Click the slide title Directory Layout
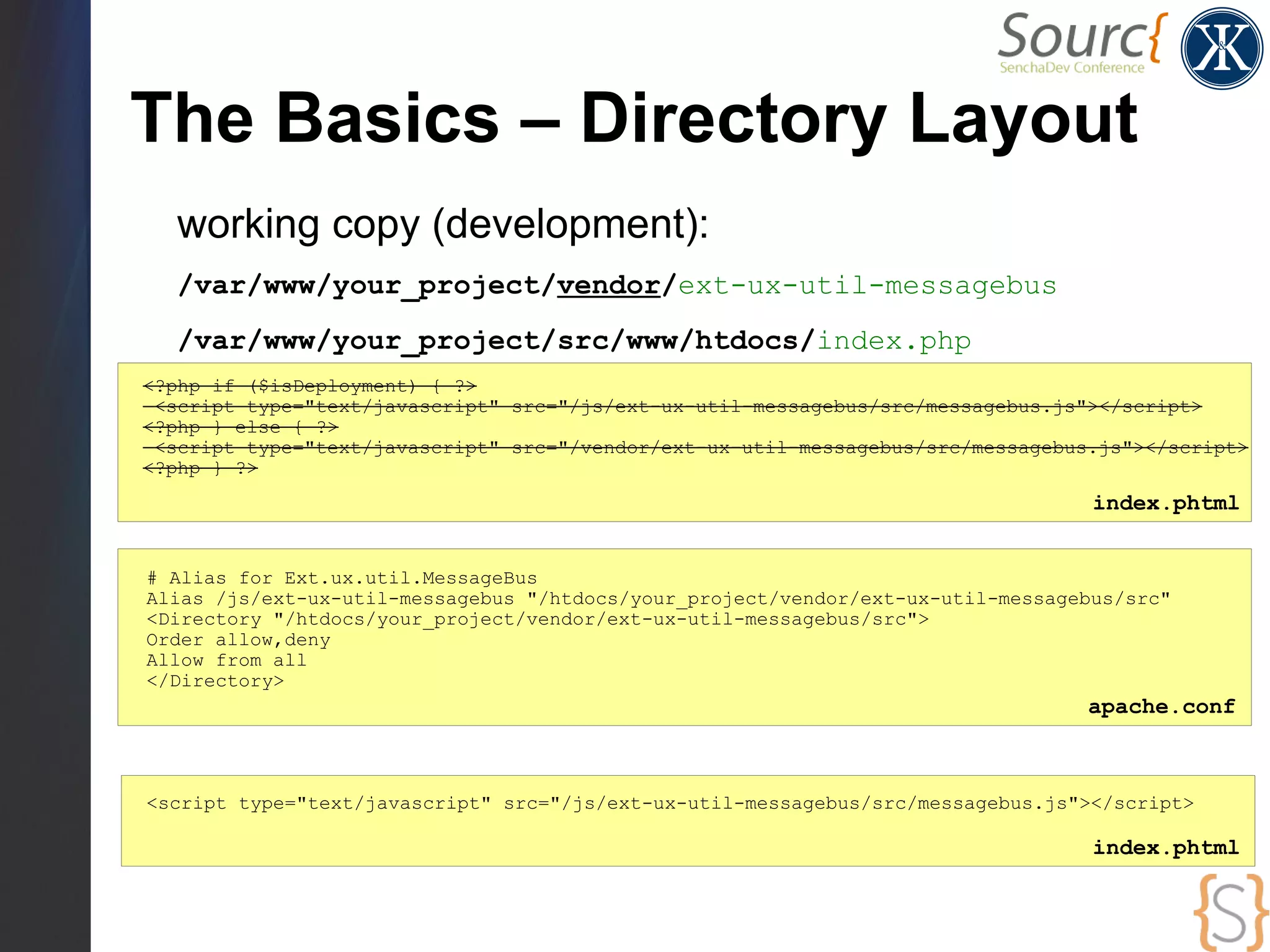The width and height of the screenshot is (1270, 952). tap(633, 118)
